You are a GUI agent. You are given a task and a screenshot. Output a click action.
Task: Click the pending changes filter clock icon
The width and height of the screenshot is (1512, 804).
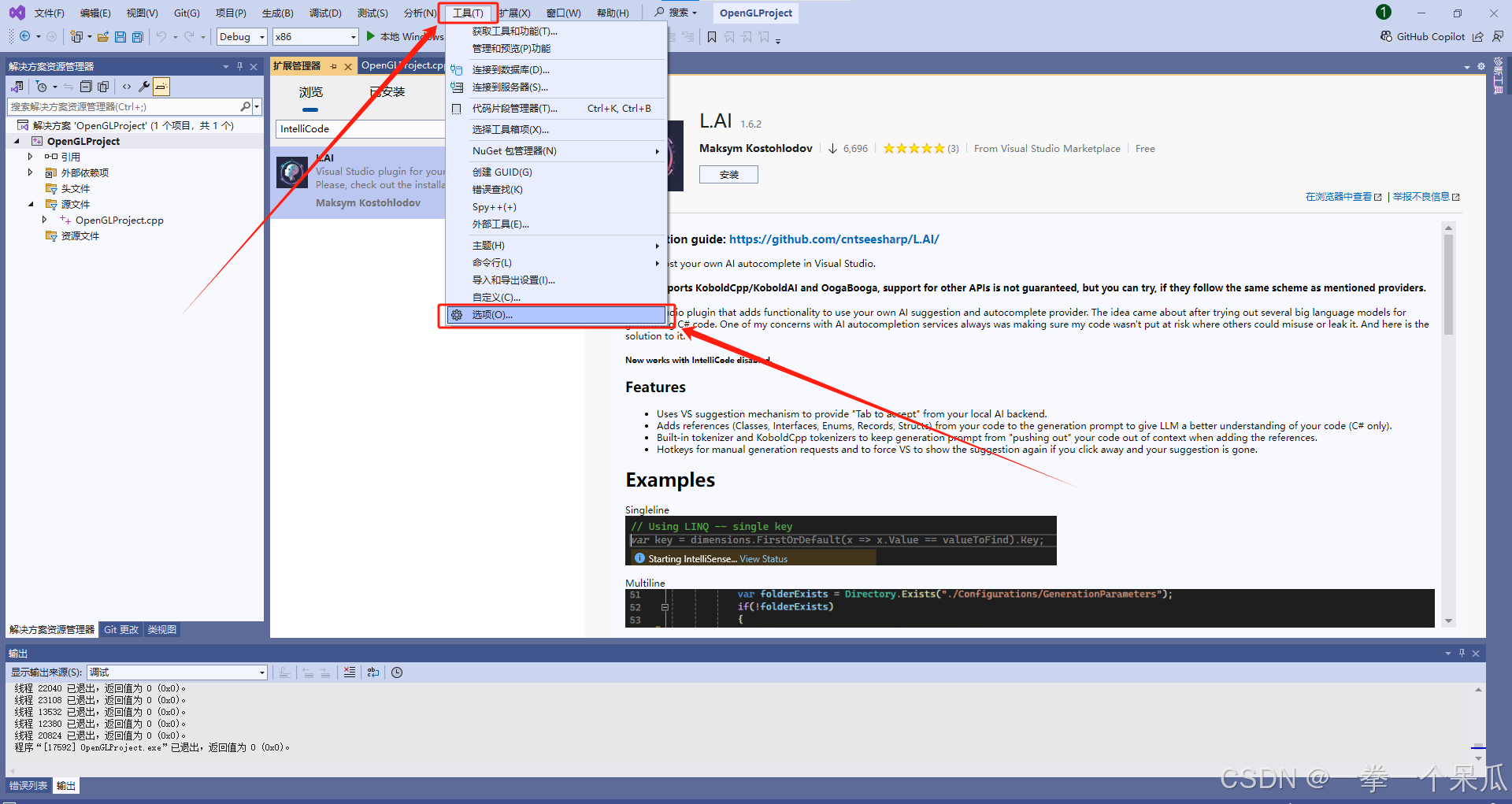pos(42,87)
